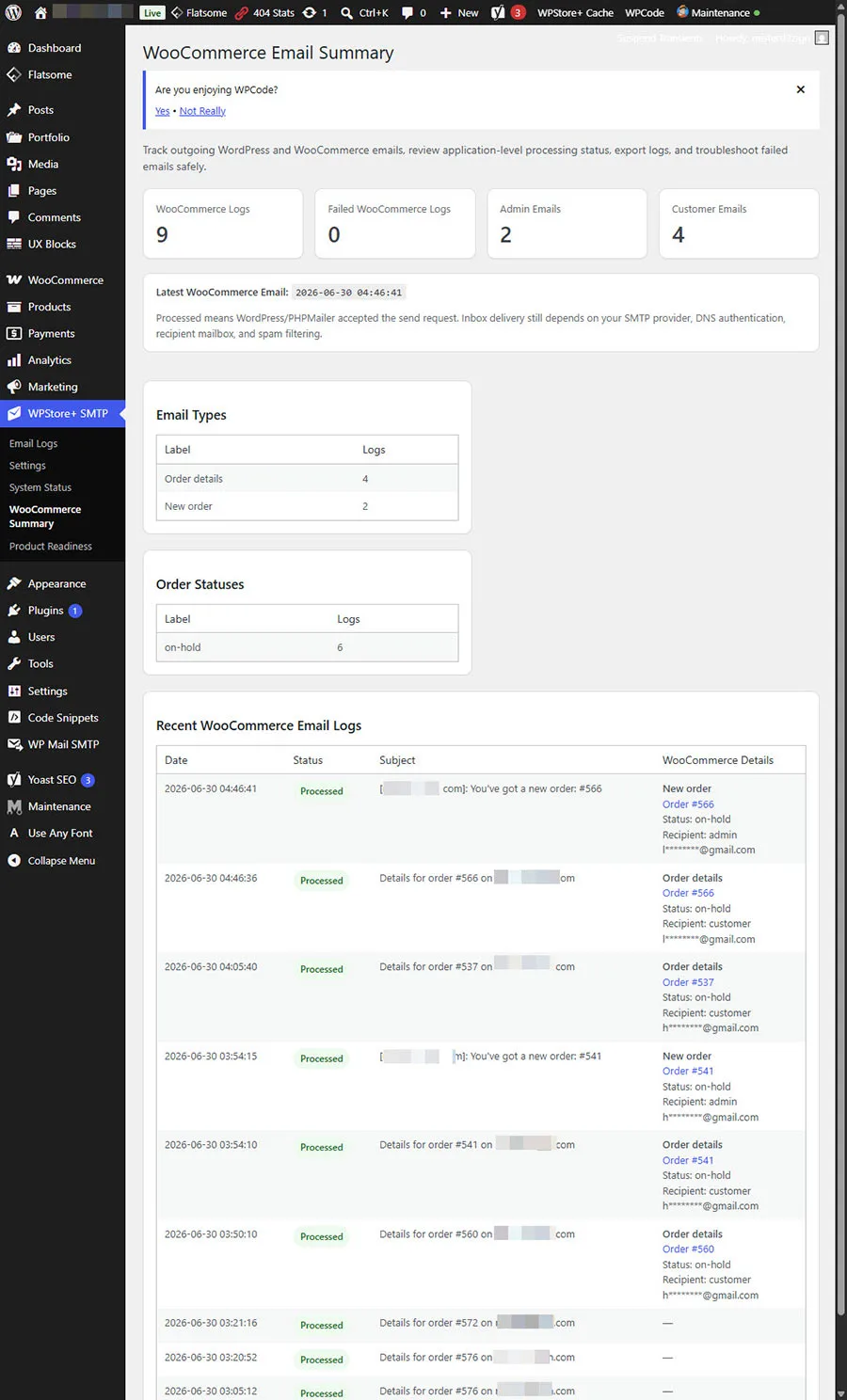Answer Yes to WPCode notice
The height and width of the screenshot is (1400, 847).
(162, 111)
